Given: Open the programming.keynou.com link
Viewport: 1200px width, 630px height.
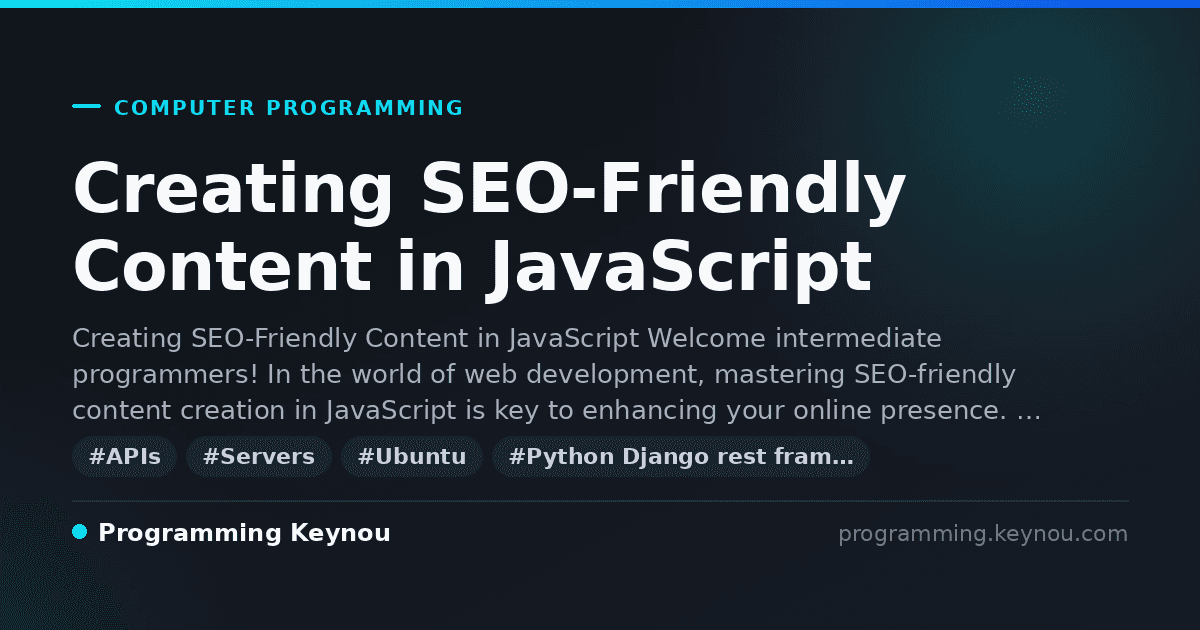Looking at the screenshot, I should point(983,534).
